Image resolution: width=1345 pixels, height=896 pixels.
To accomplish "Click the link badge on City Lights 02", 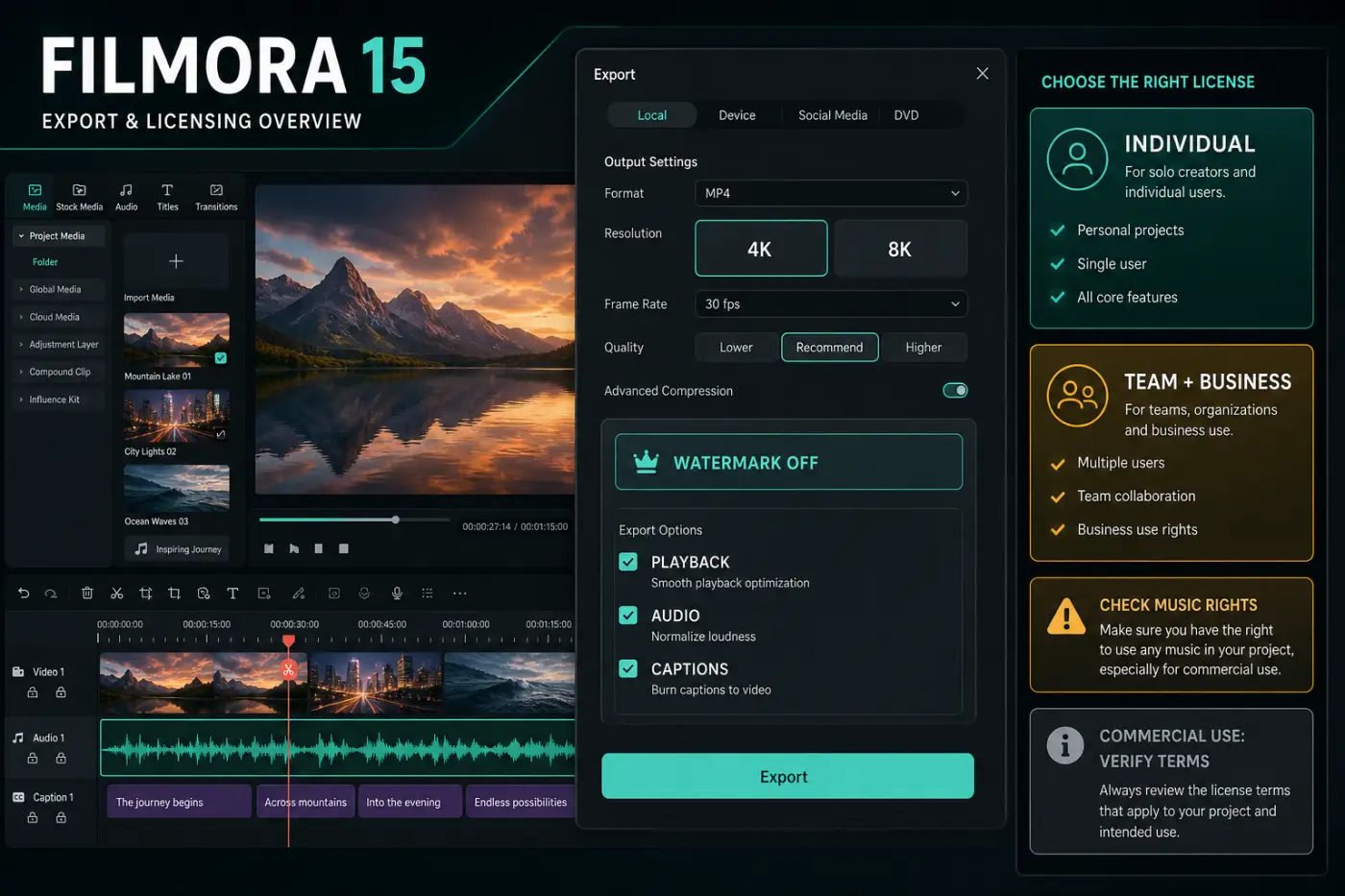I will point(221,434).
